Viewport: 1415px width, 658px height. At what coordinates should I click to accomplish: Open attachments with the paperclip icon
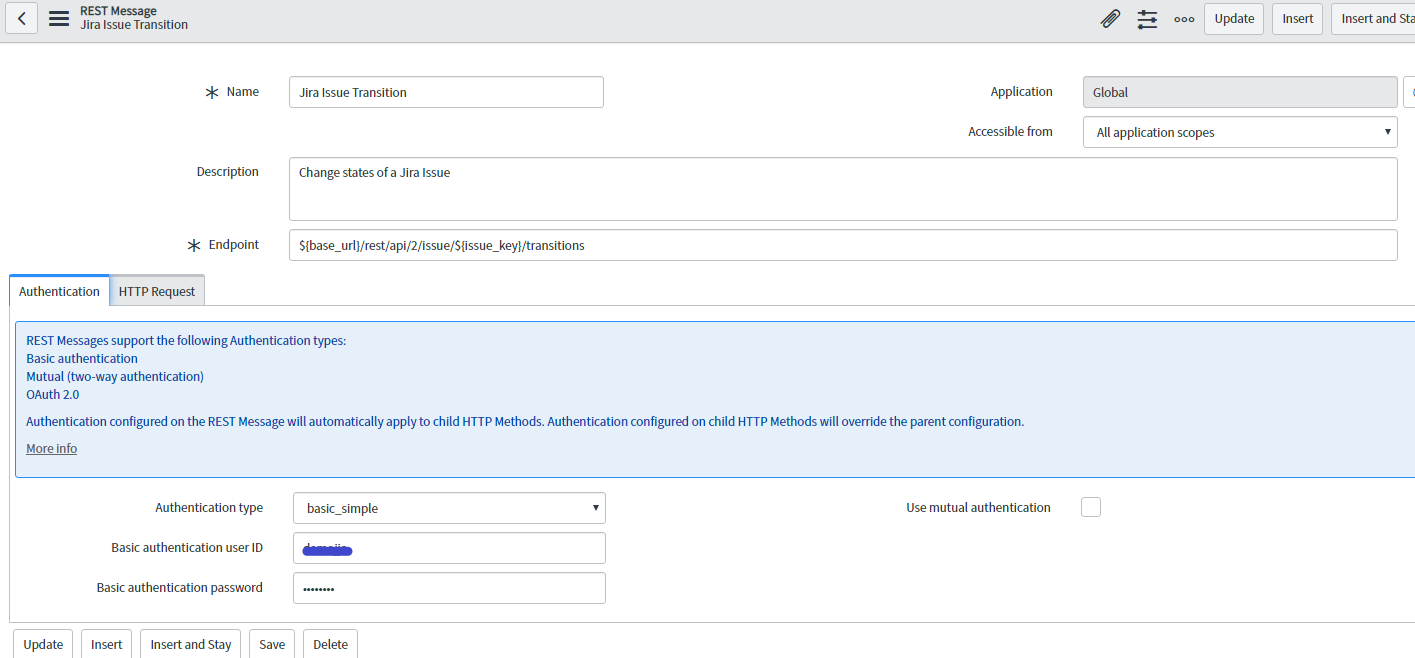tap(1110, 18)
